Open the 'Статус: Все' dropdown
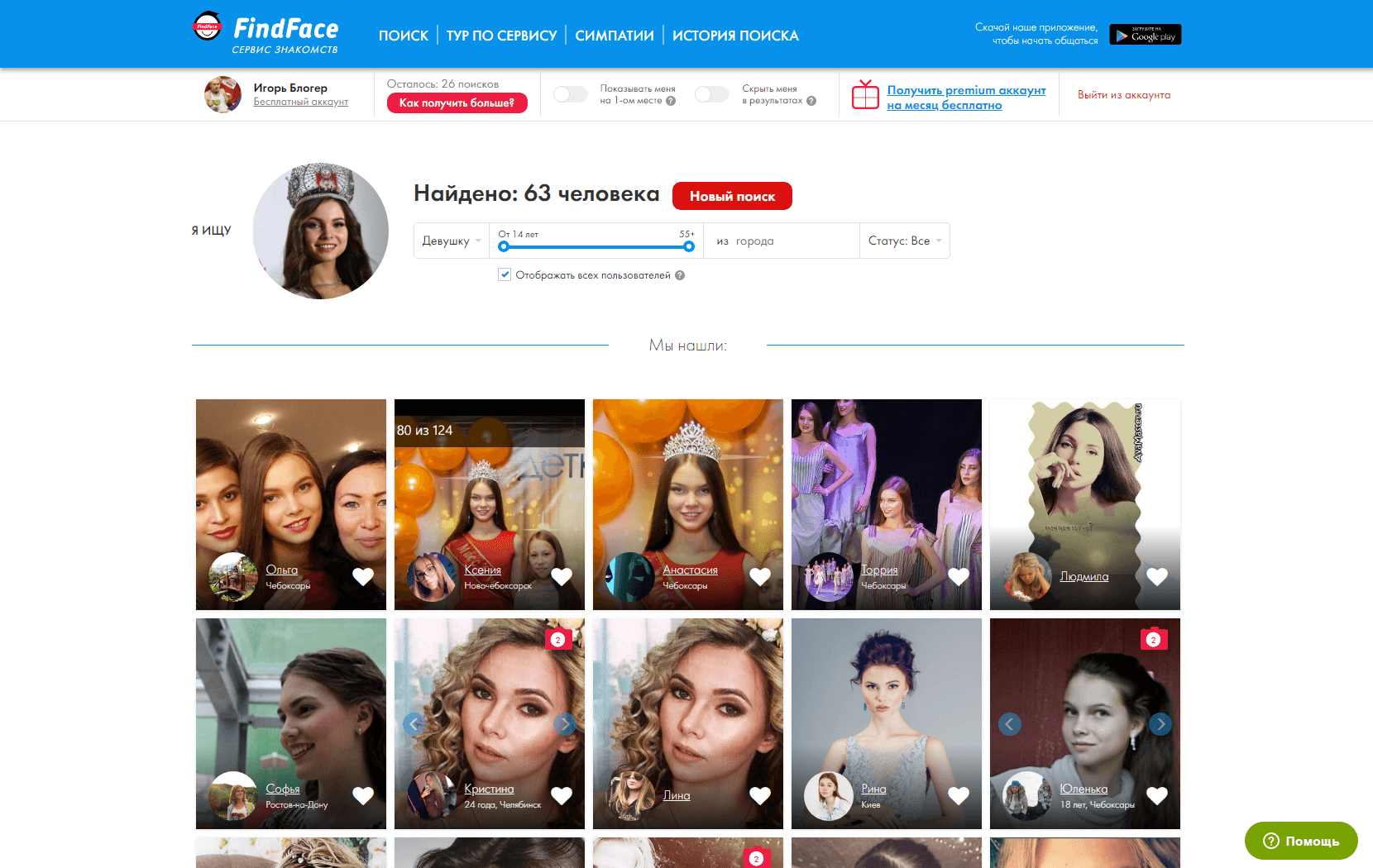1373x868 pixels. click(904, 241)
